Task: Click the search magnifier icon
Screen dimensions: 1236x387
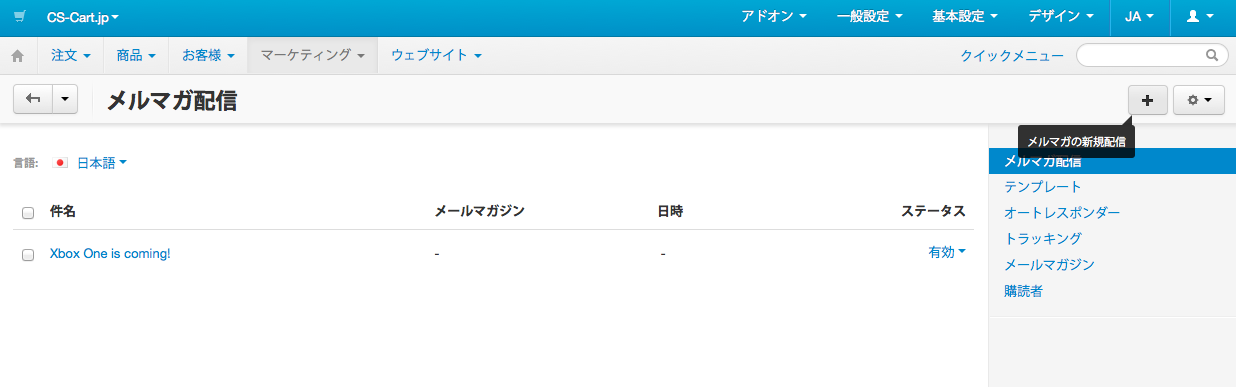Action: [x=1212, y=55]
